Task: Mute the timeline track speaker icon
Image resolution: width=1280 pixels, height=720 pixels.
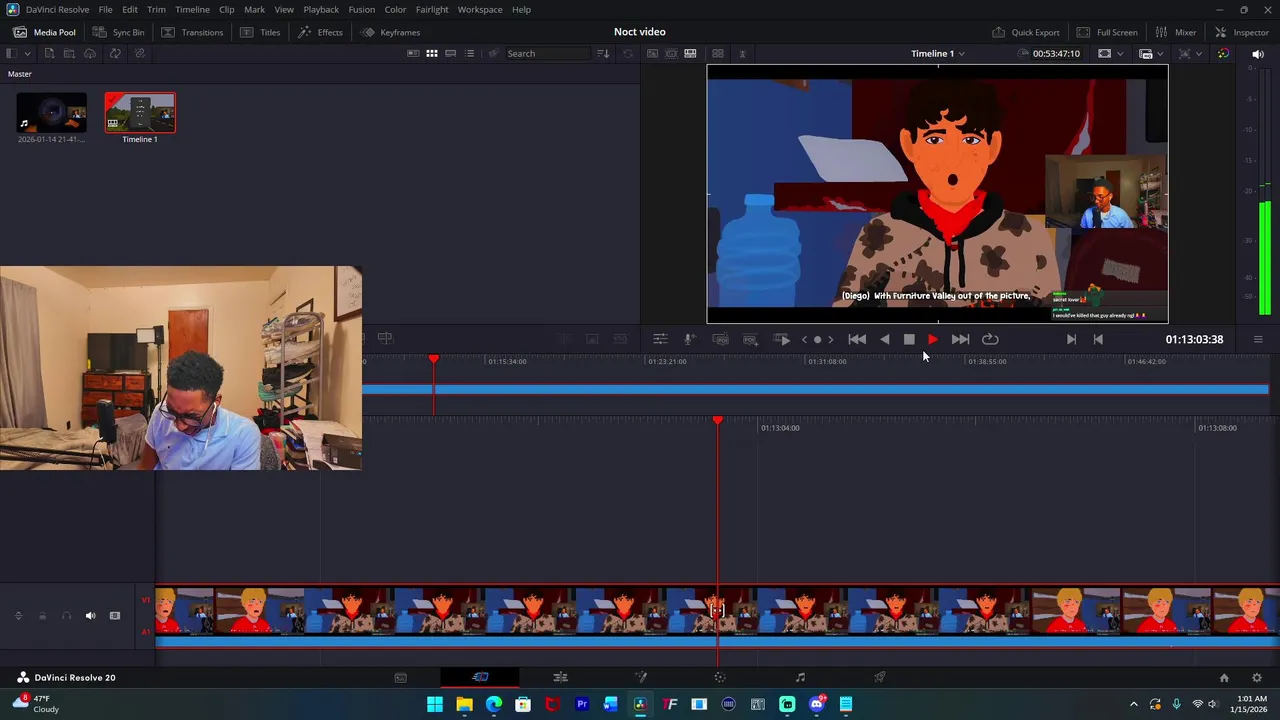Action: pyautogui.click(x=90, y=616)
